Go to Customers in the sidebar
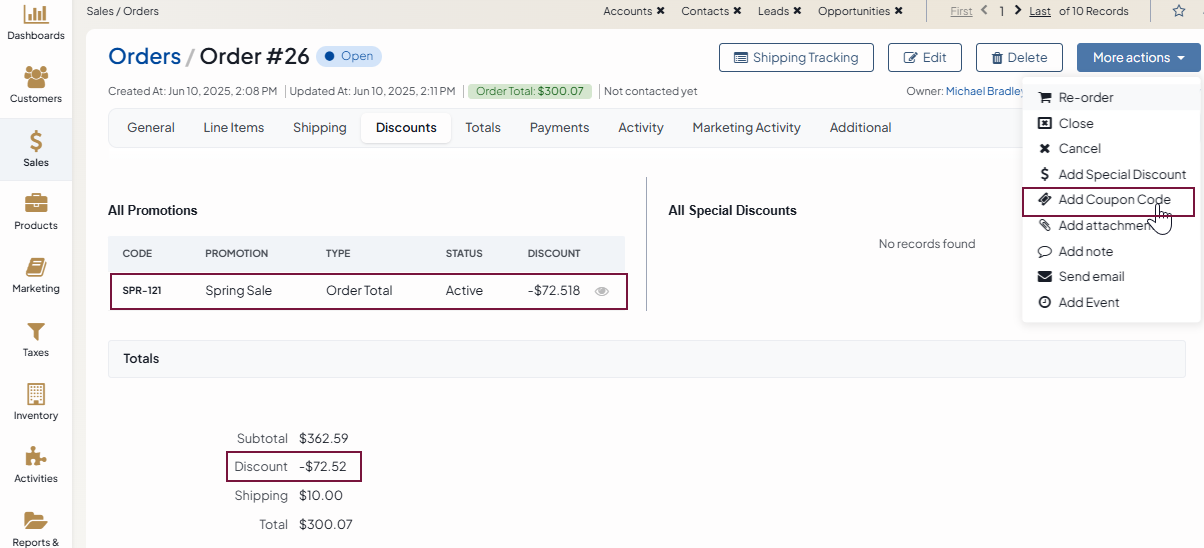This screenshot has height=548, width=1204. pyautogui.click(x=35, y=78)
